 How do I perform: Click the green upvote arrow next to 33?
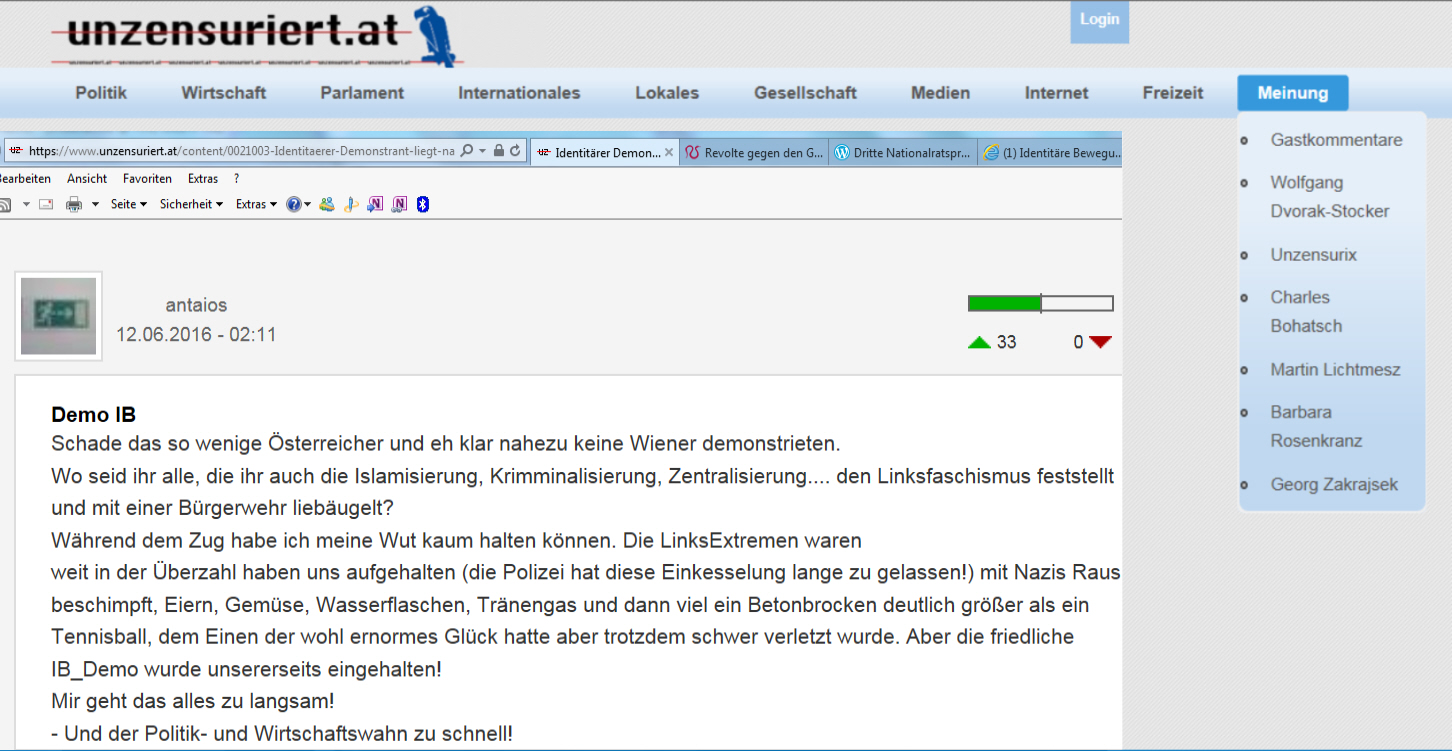tap(979, 342)
